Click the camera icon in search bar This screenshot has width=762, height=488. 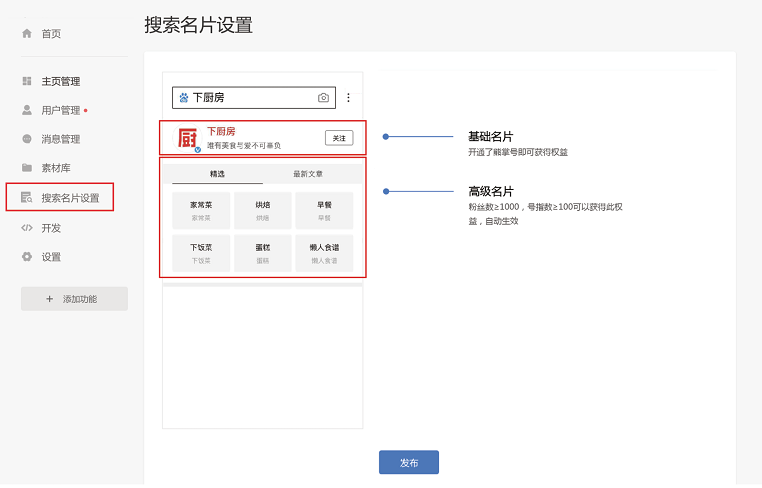pos(323,98)
